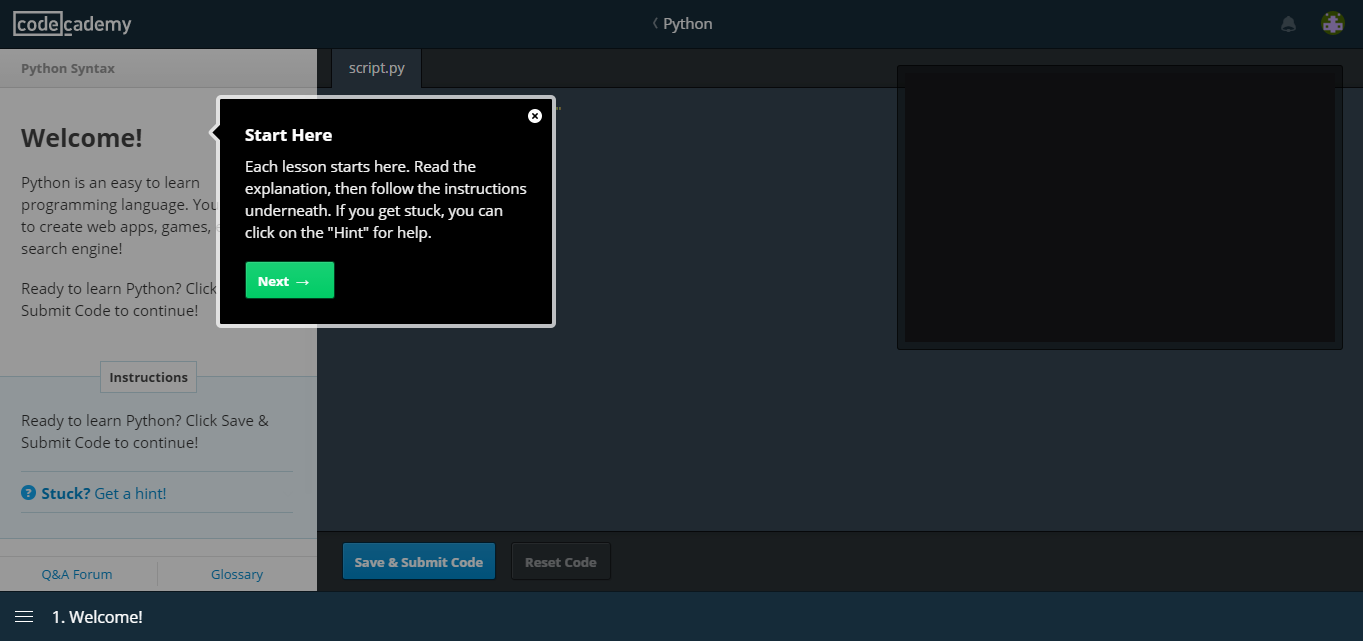Click the Instructions label

(x=148, y=377)
